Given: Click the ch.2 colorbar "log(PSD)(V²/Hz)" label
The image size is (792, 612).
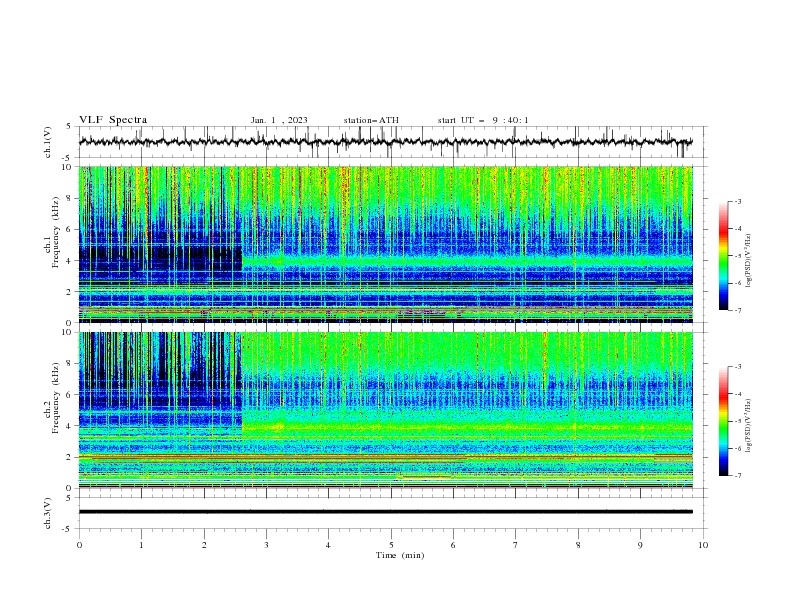Looking at the screenshot, I should [x=748, y=426].
